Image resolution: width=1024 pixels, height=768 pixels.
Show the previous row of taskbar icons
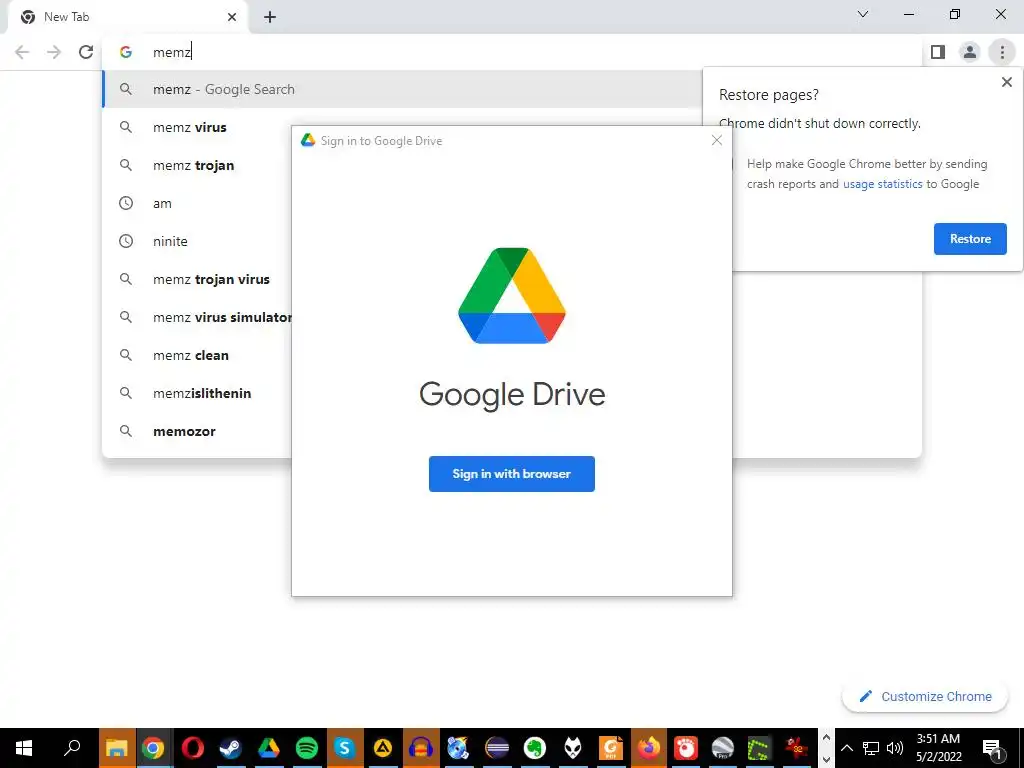[x=826, y=737]
